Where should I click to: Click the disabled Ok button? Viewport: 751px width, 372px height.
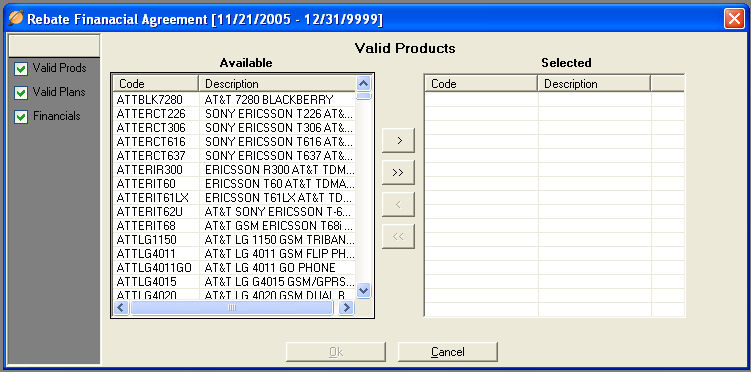point(336,352)
